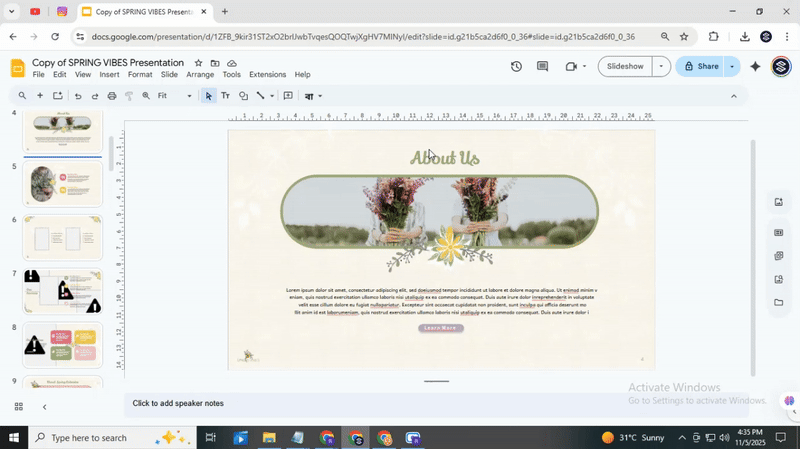Star the presentation title
The height and width of the screenshot is (449, 800).
coord(198,62)
